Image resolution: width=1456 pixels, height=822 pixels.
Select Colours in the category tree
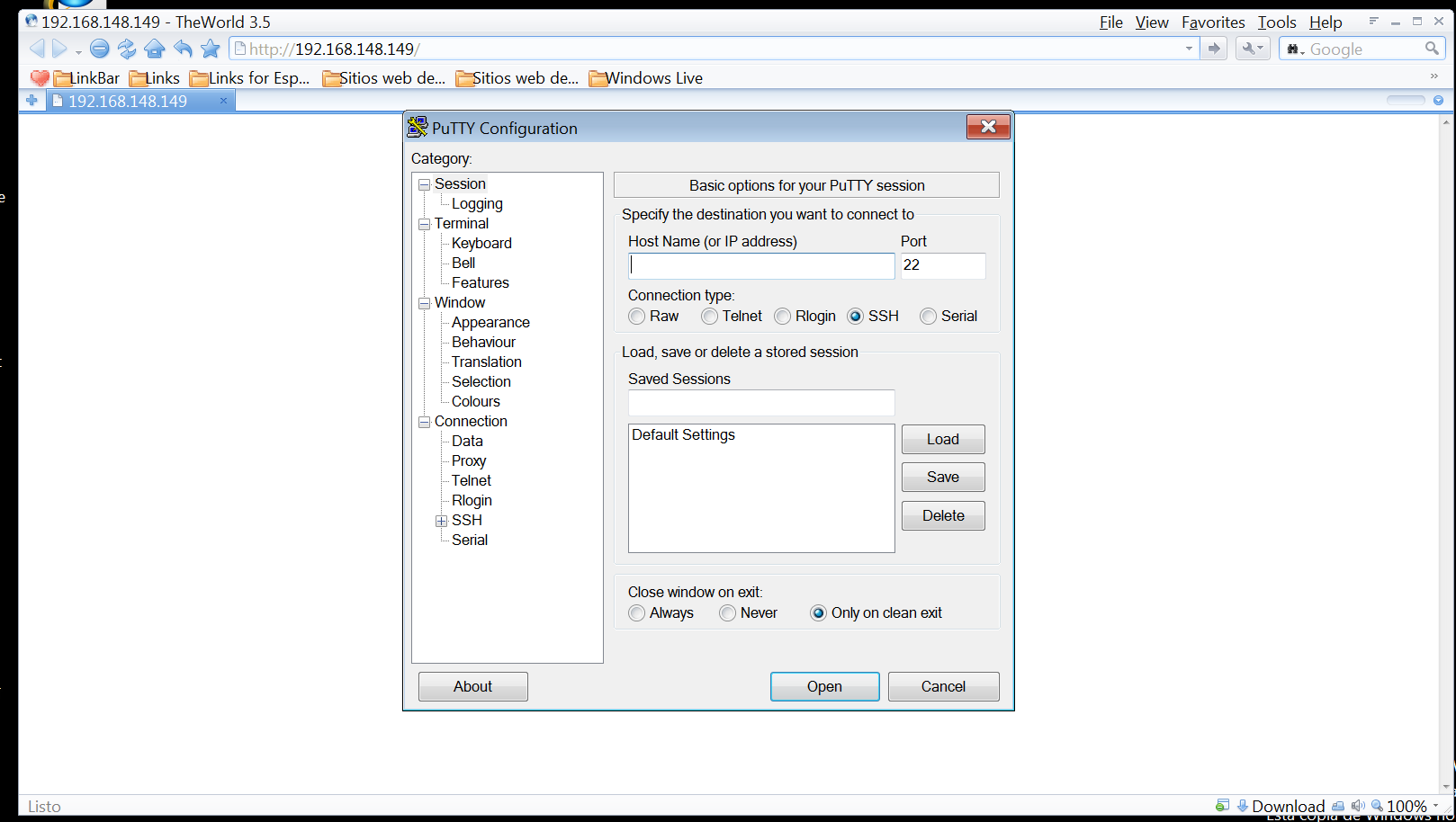476,402
